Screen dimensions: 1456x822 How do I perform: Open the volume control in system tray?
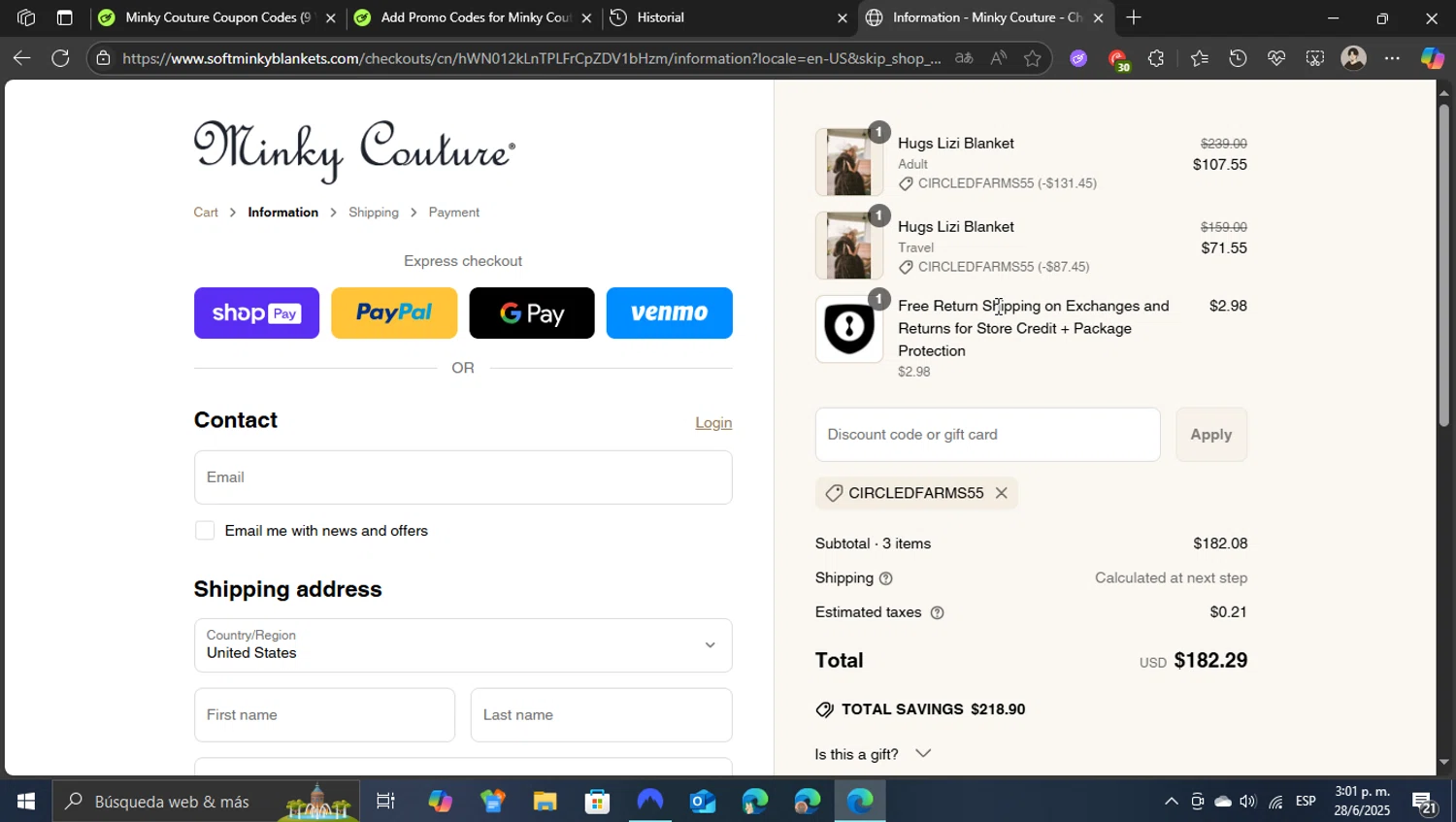[x=1248, y=802]
